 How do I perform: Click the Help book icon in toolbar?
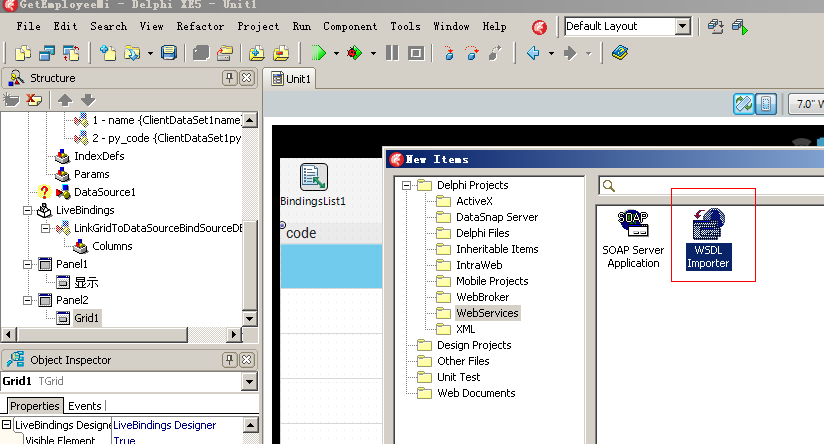[x=620, y=53]
